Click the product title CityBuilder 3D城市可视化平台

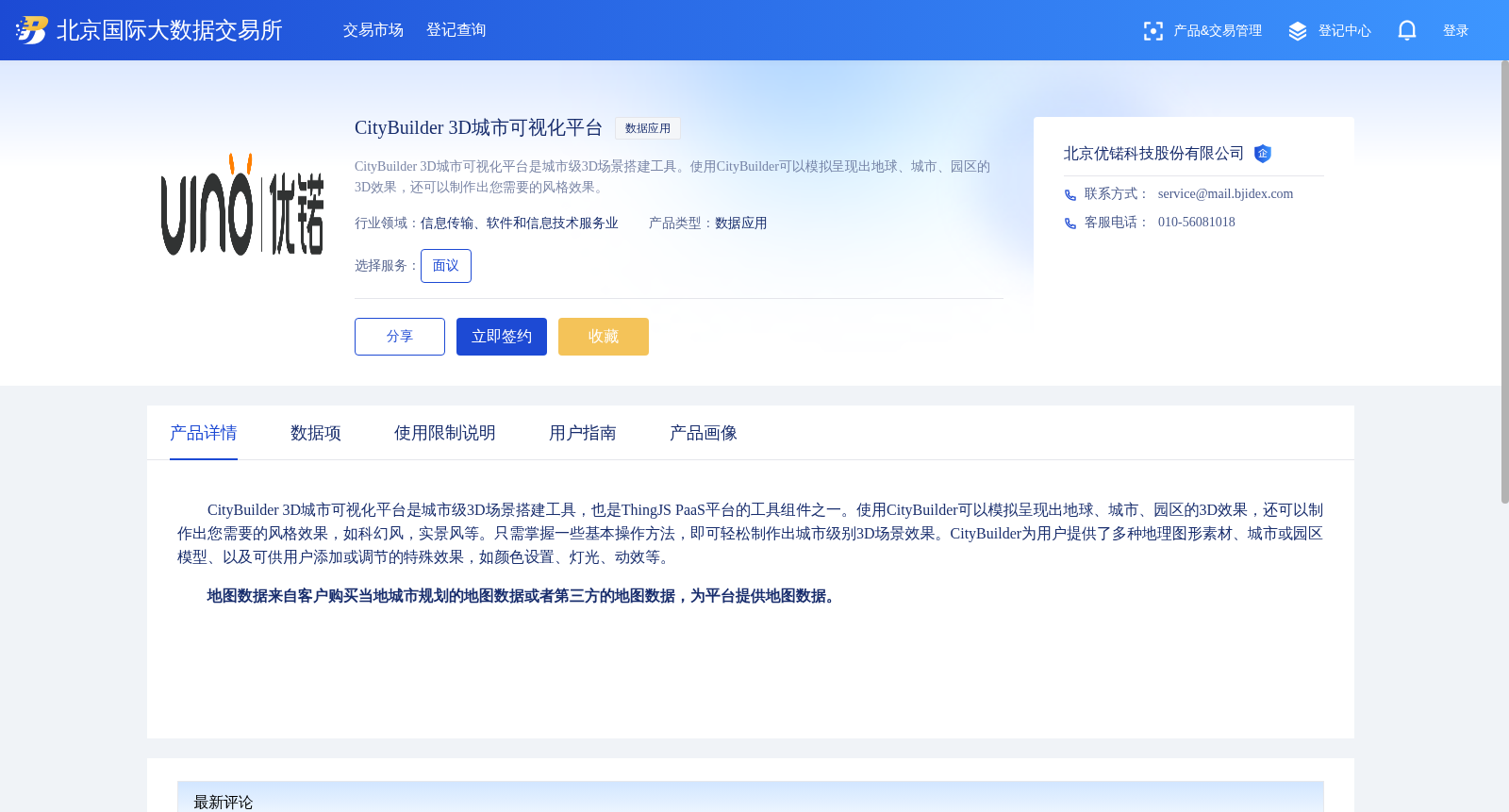pyautogui.click(x=478, y=128)
